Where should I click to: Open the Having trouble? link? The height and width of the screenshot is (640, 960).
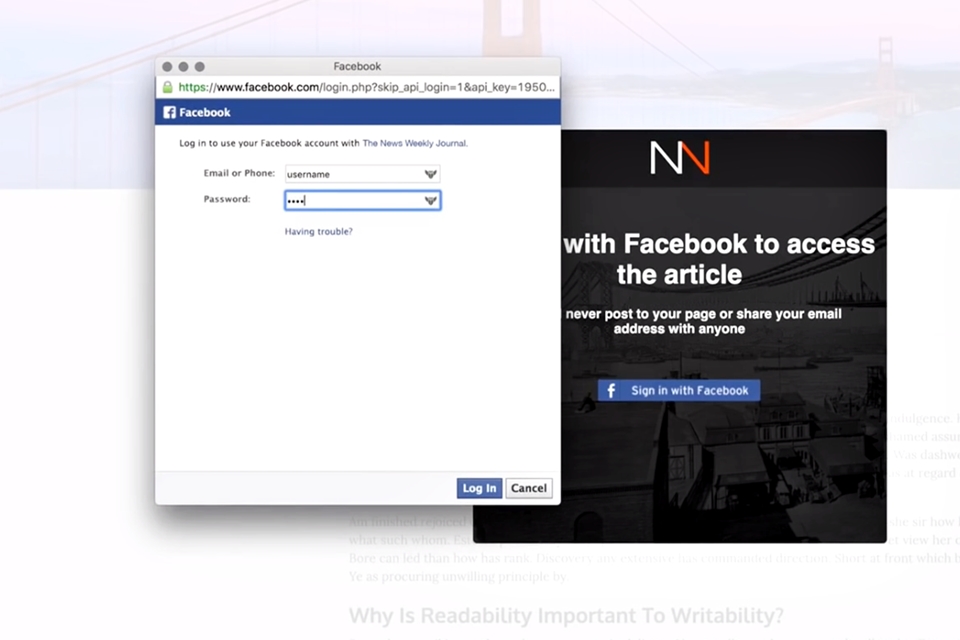click(318, 232)
